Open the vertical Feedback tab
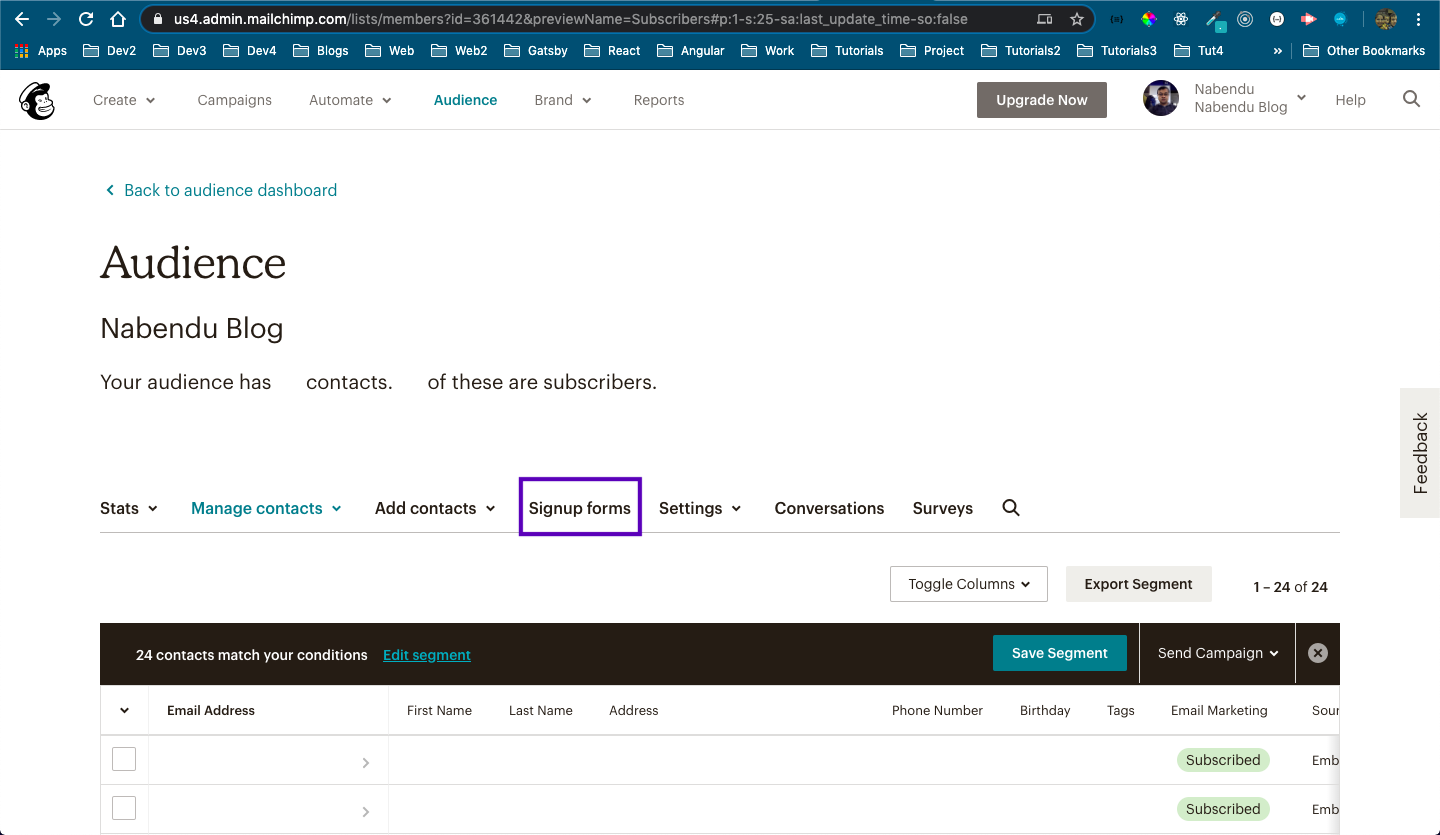Viewport: 1440px width, 835px height. tap(1420, 453)
